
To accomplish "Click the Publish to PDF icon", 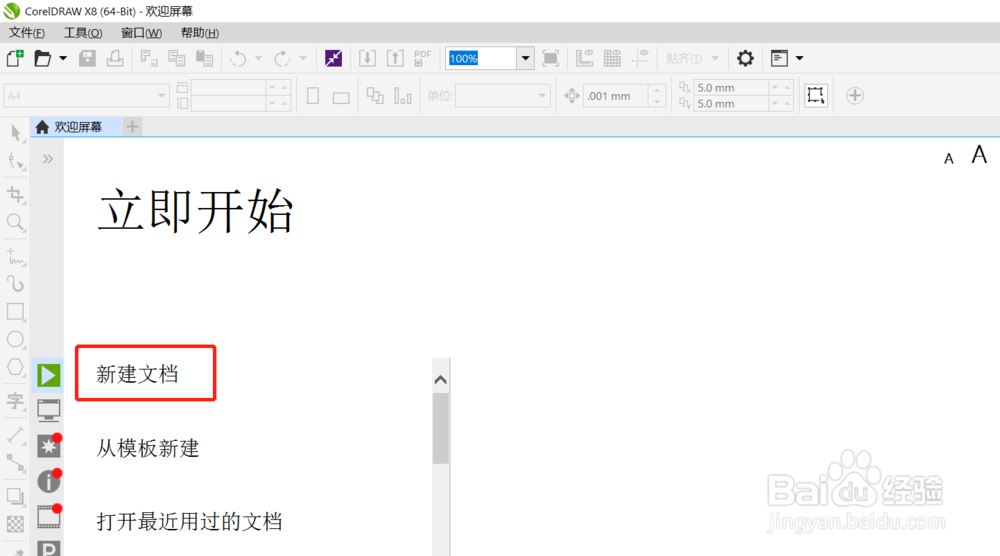I will [x=423, y=59].
